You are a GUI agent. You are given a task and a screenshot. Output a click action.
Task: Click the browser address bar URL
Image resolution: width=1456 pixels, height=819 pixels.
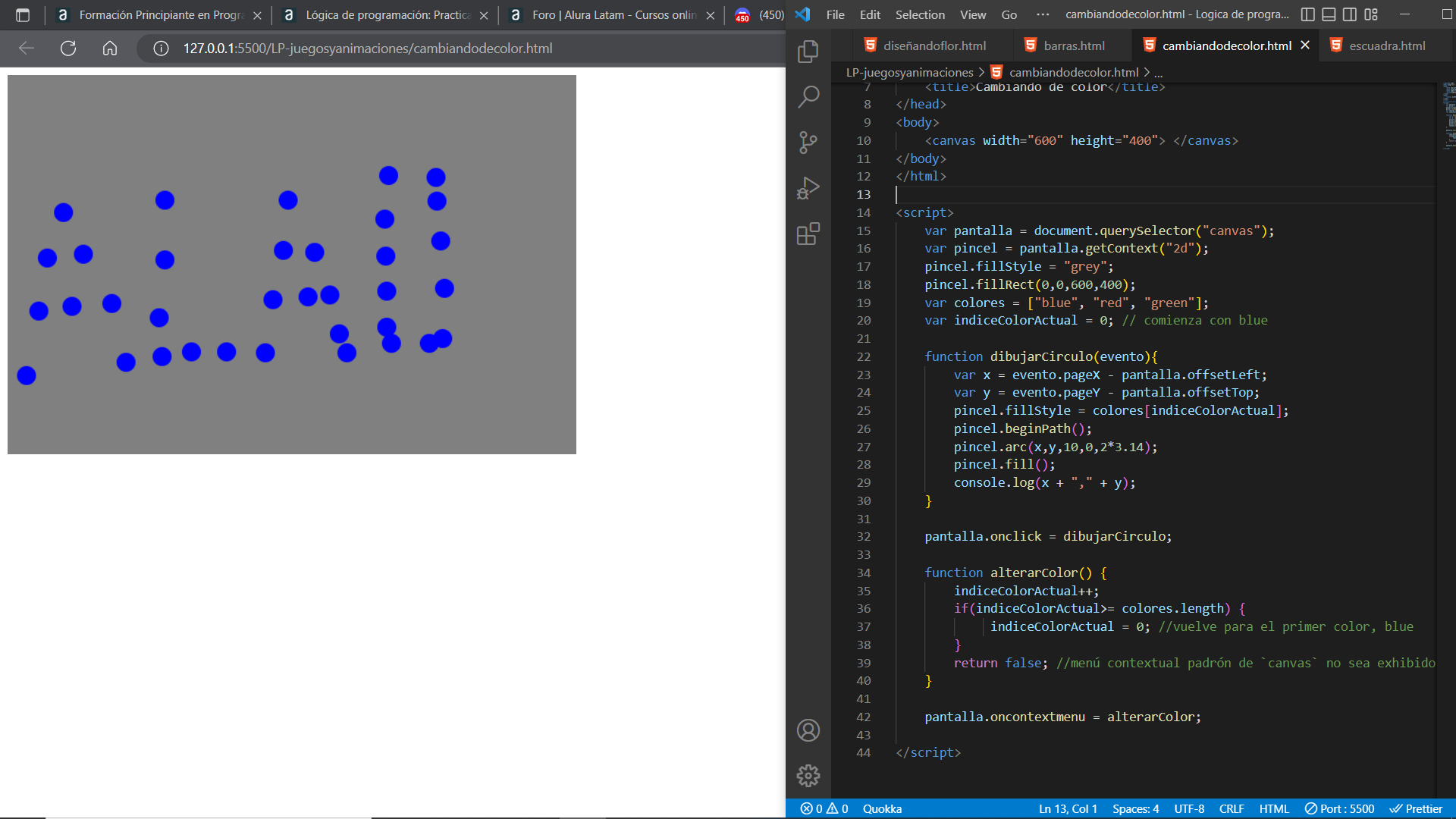tap(368, 49)
